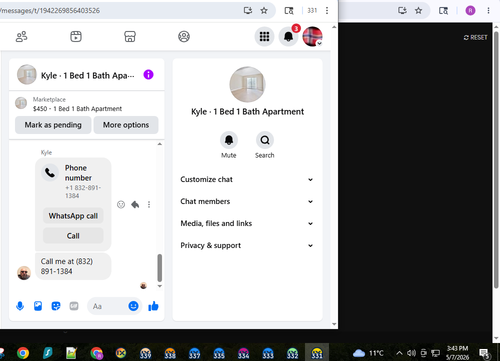Open the notifications bell with badge
500x361 pixels.
point(289,36)
